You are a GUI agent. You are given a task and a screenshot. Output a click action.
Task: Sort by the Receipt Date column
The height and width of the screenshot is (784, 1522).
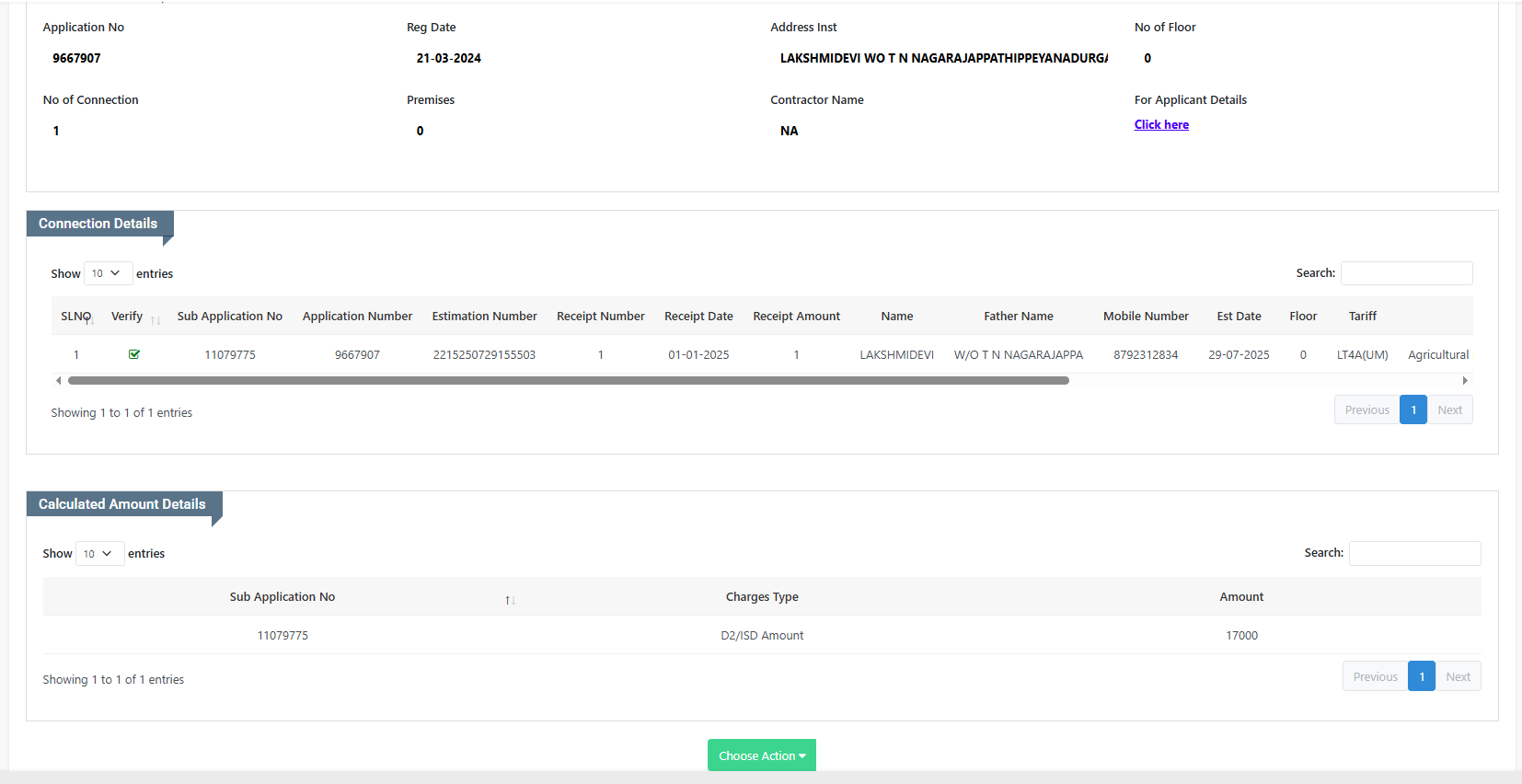(698, 316)
